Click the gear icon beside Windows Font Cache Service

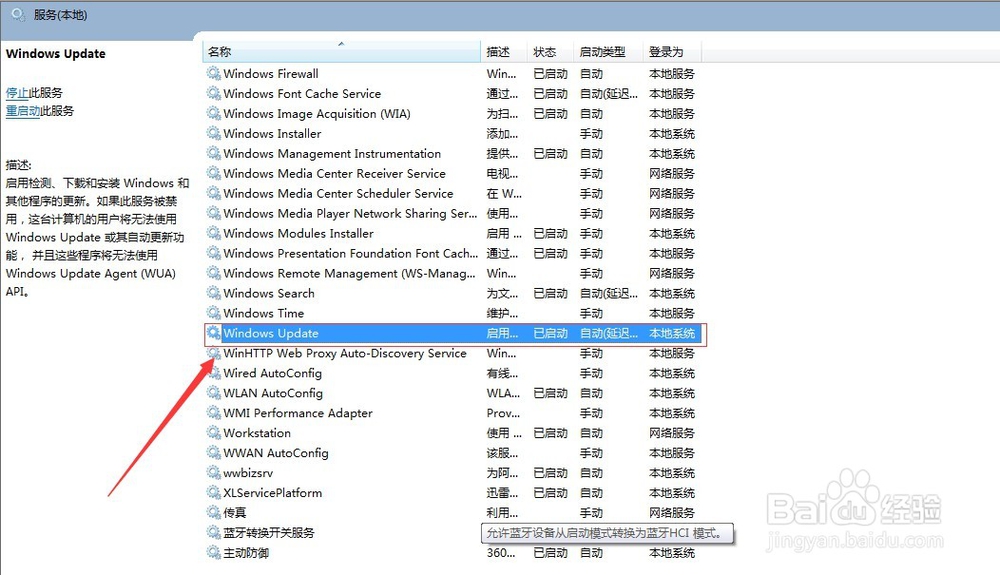point(213,93)
